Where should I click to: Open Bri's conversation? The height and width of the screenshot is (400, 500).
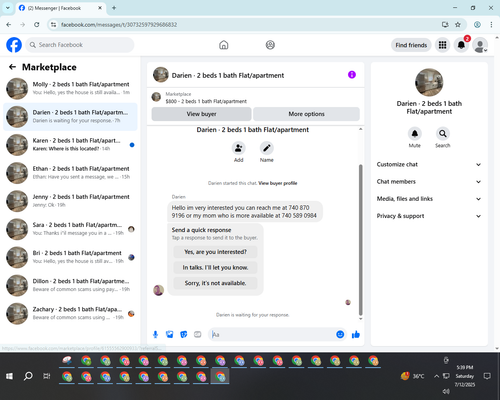click(x=70, y=257)
